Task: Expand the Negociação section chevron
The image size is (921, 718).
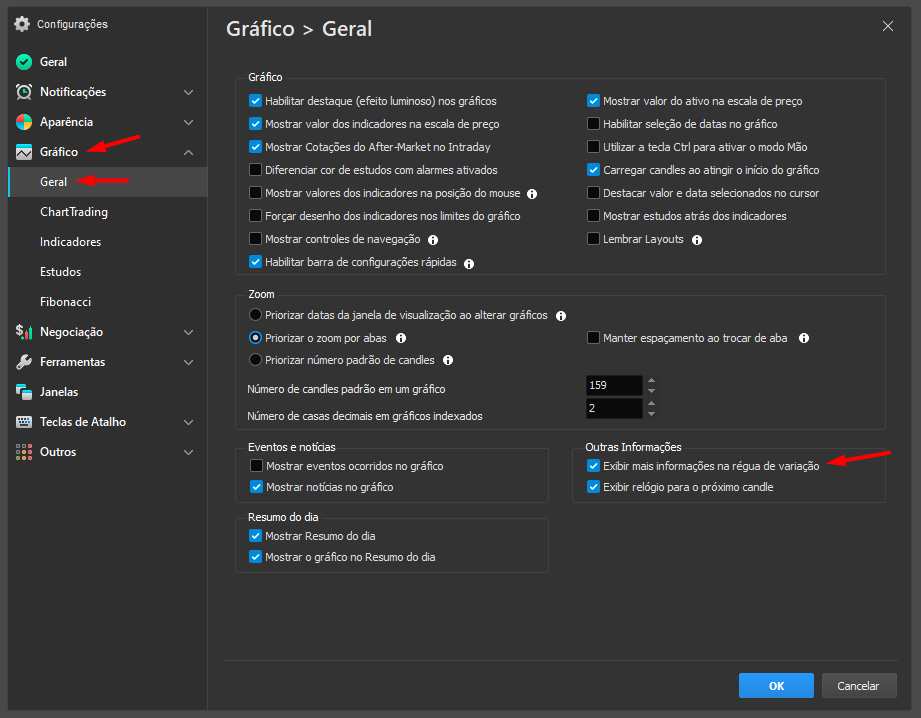Action: (189, 332)
